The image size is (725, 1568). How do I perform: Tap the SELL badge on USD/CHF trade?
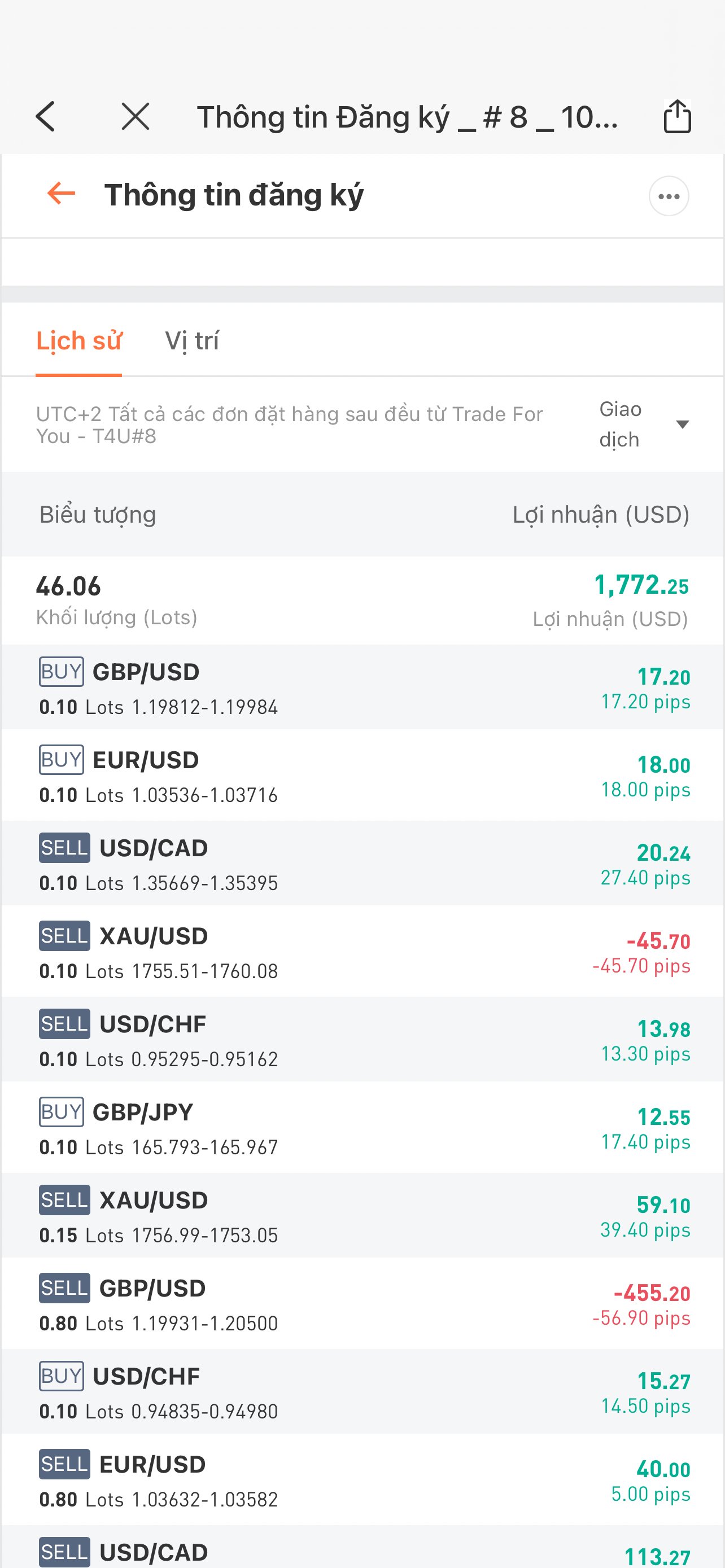(x=64, y=1024)
